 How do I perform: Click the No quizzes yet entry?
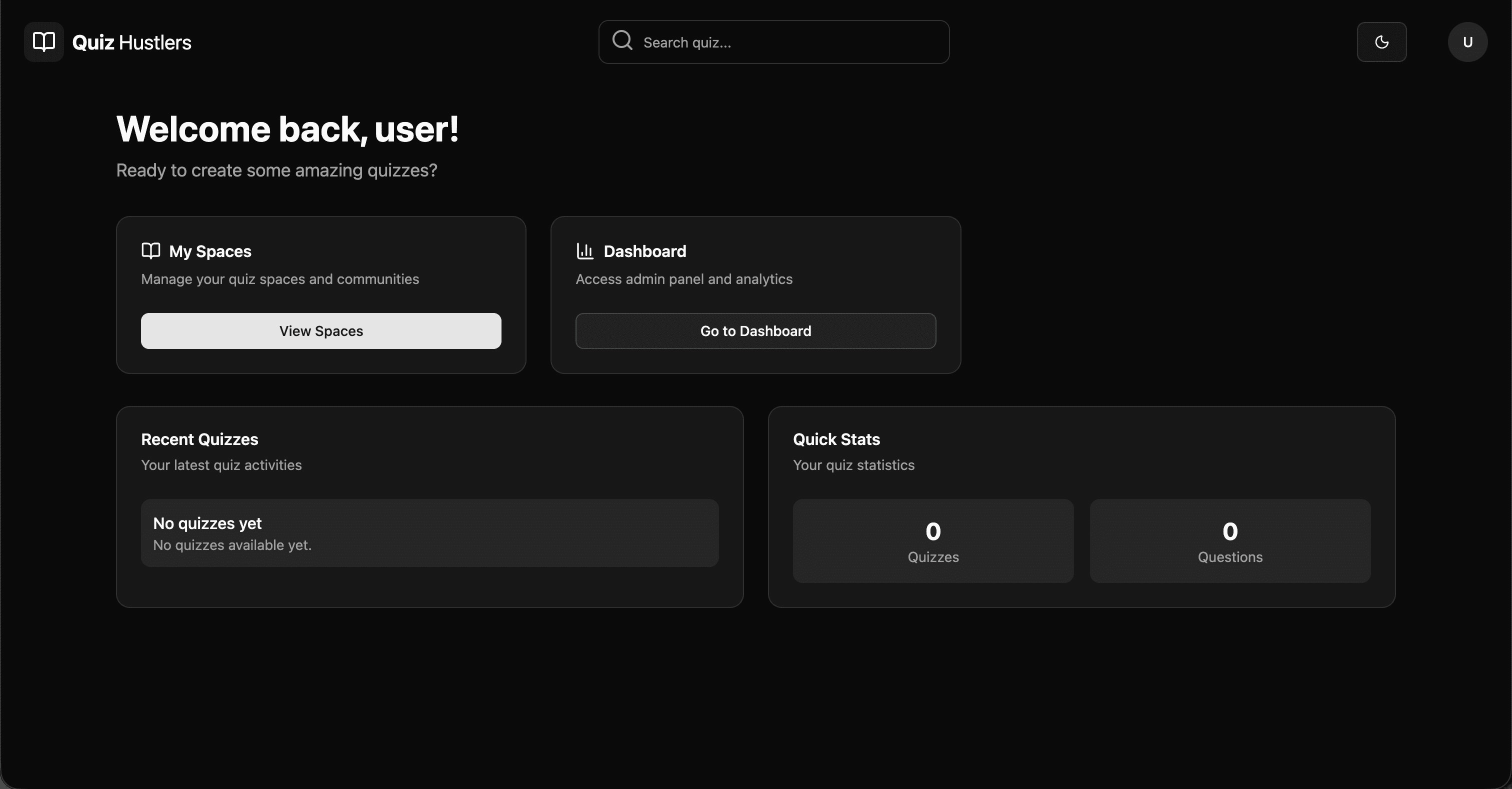pyautogui.click(x=429, y=532)
